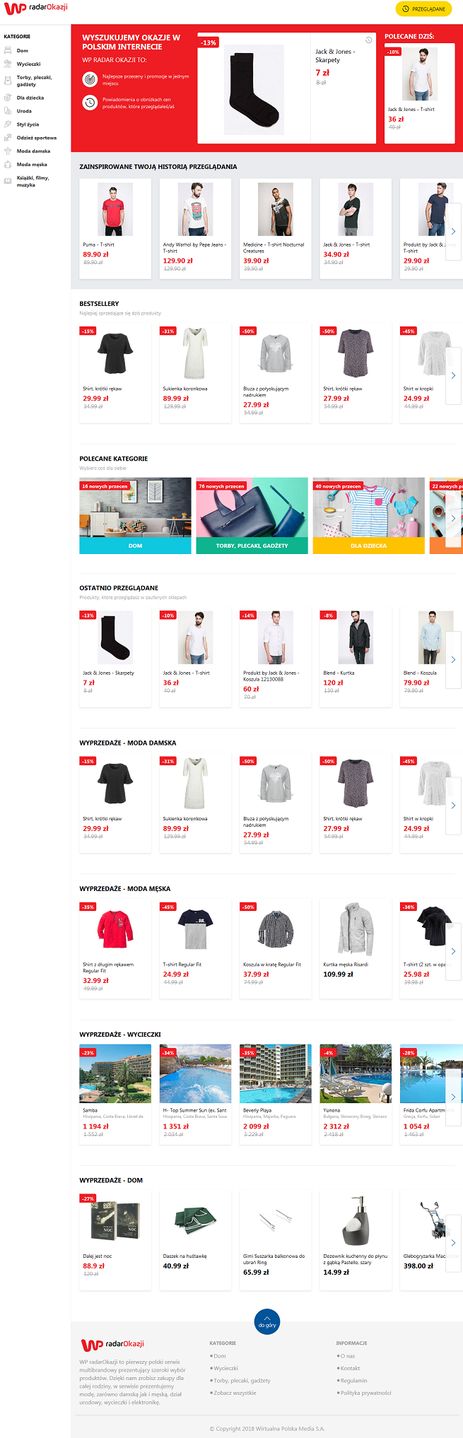Show next Ostatnio przeglądane products arrow

pos(453,661)
